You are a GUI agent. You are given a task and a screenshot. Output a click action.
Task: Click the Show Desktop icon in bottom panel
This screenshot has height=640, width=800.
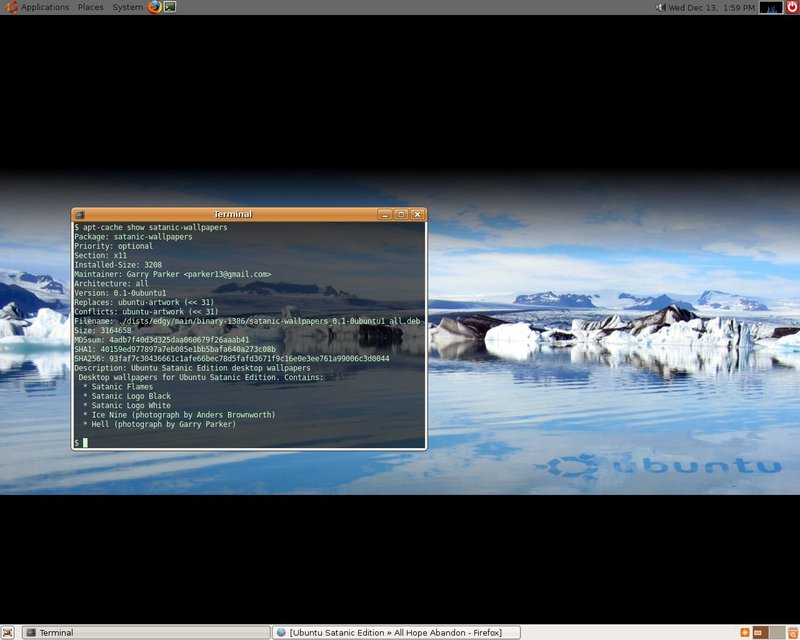[x=9, y=632]
